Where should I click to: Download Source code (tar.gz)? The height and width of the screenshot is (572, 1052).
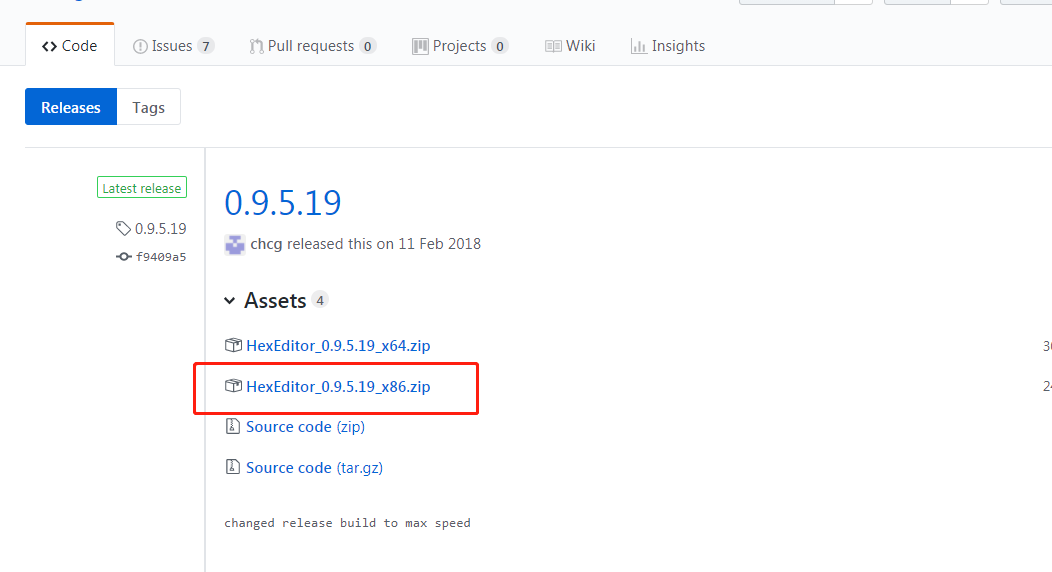tap(315, 468)
